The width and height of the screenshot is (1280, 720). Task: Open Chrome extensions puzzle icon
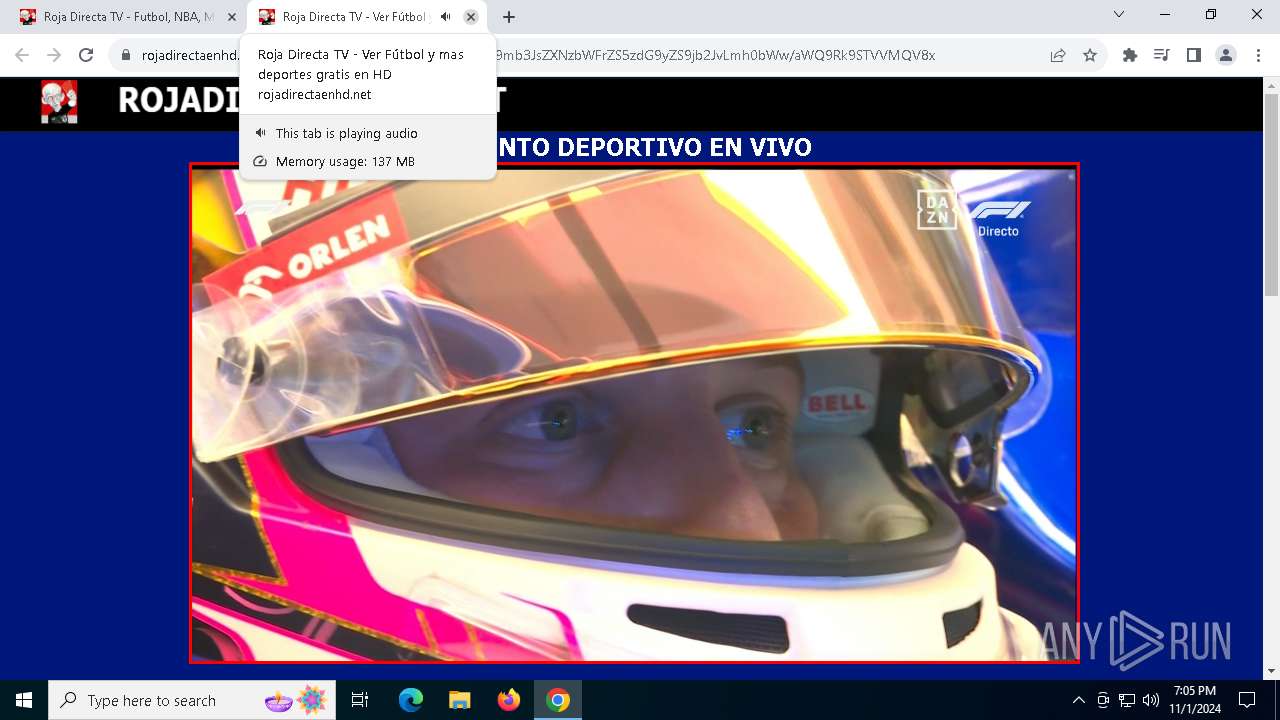[1130, 55]
